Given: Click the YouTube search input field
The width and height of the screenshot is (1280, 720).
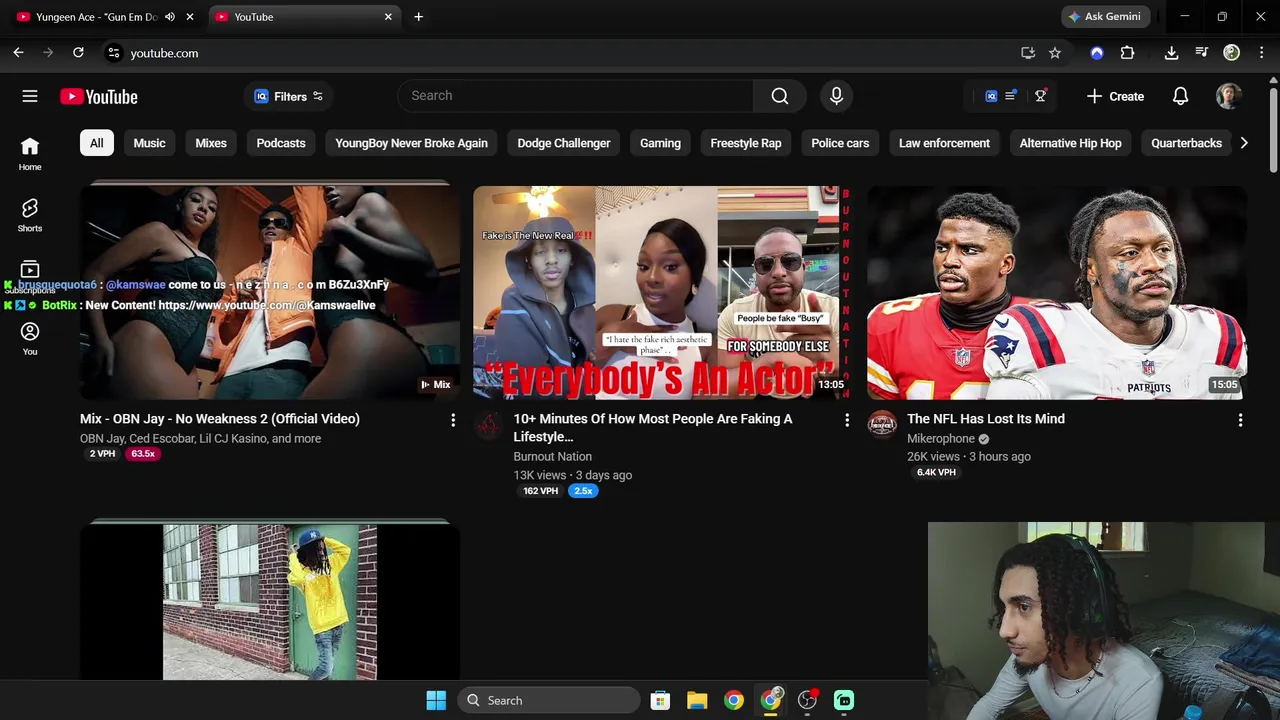Looking at the screenshot, I should click(x=575, y=96).
